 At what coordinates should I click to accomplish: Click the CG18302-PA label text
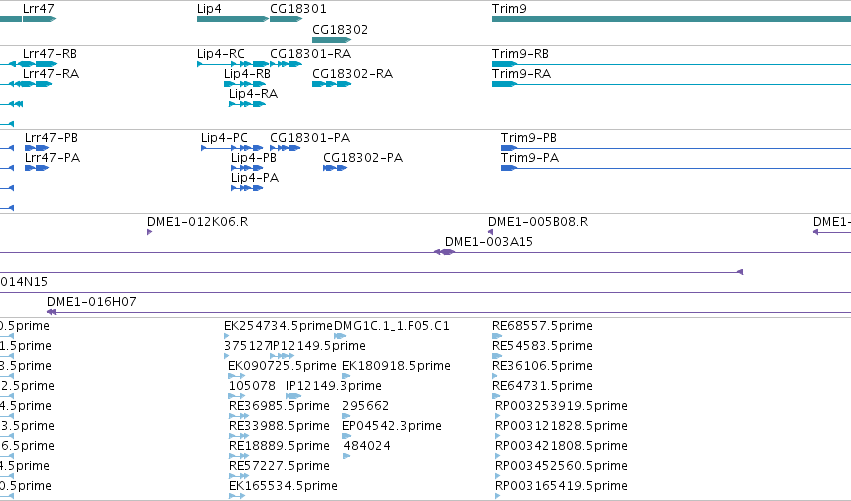363,158
